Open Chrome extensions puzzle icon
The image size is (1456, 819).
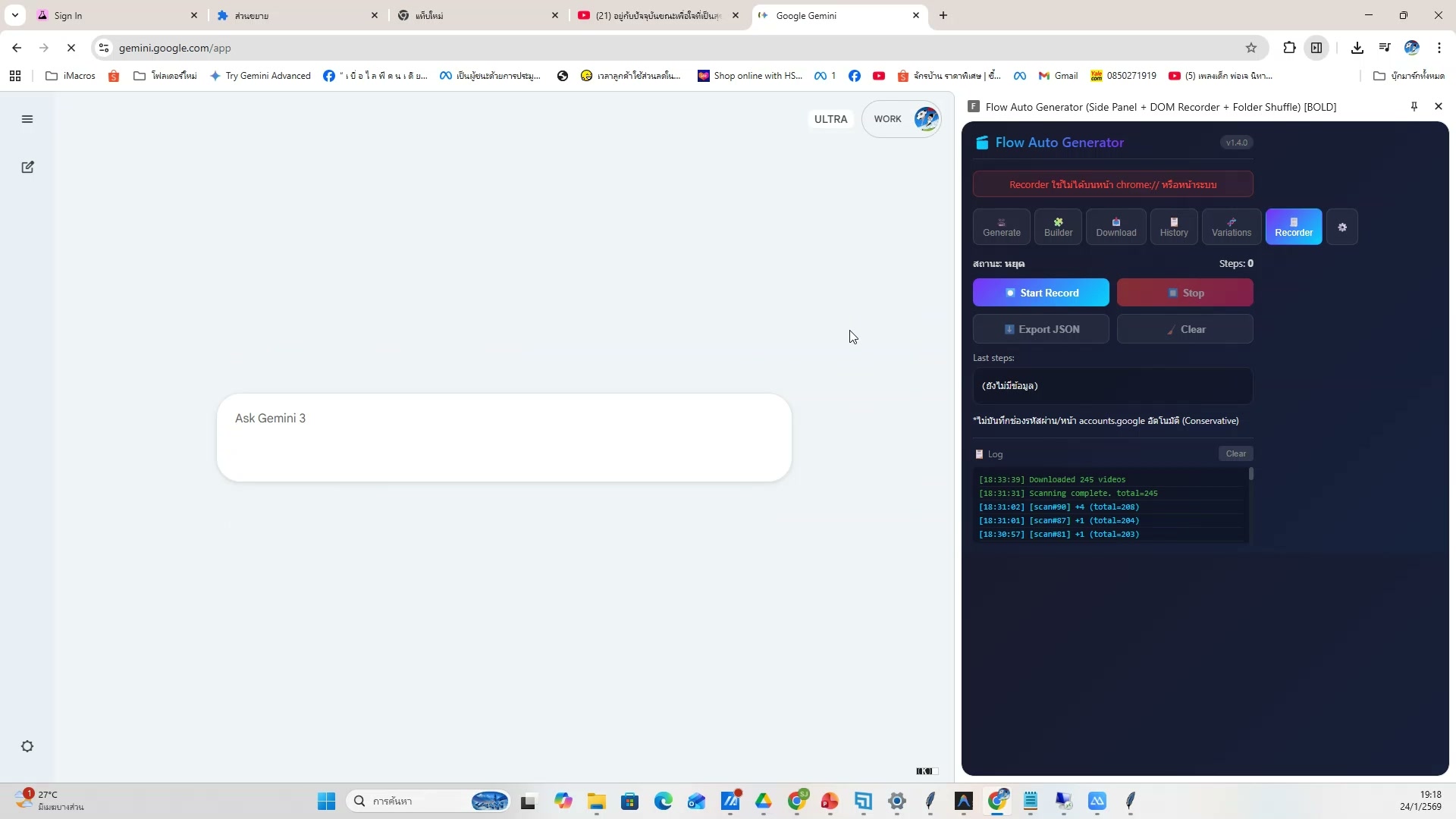coord(1289,48)
